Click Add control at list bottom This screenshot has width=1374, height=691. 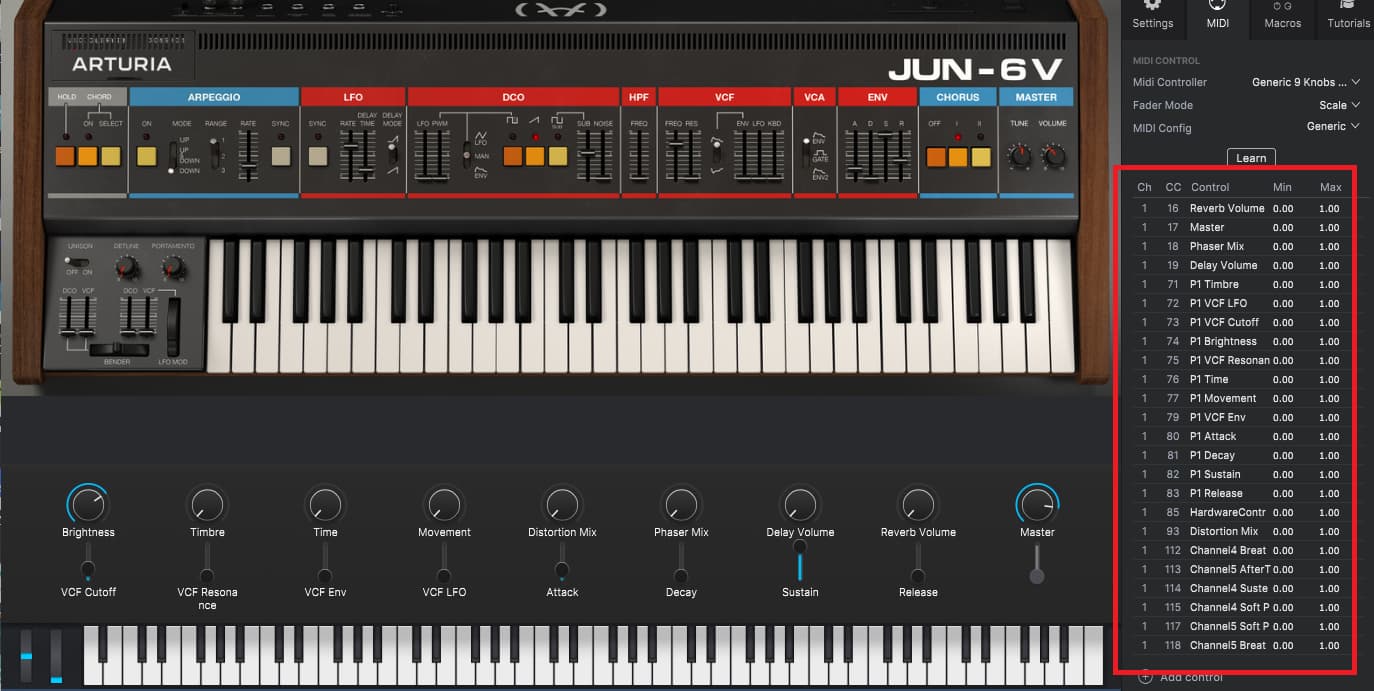click(1181, 677)
